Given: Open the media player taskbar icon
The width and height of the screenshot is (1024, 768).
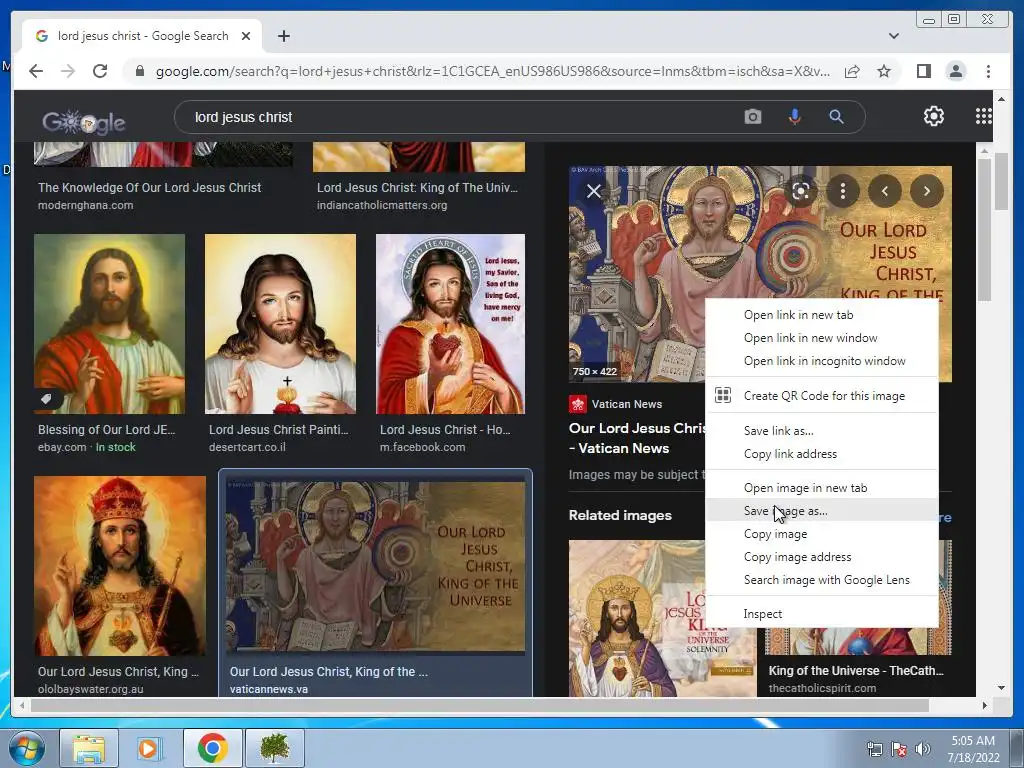Looking at the screenshot, I should 149,748.
